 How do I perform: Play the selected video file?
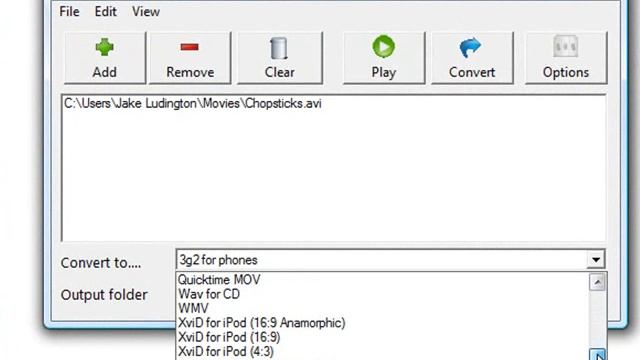coord(384,58)
